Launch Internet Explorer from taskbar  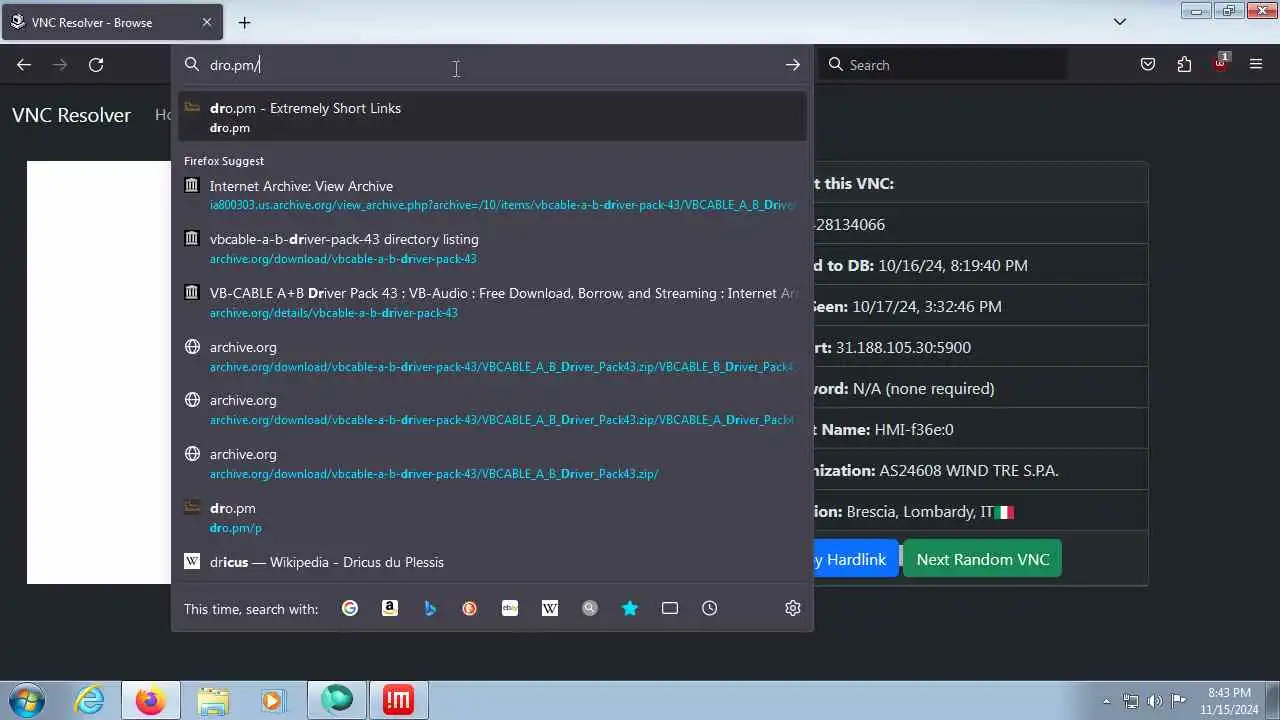point(90,700)
